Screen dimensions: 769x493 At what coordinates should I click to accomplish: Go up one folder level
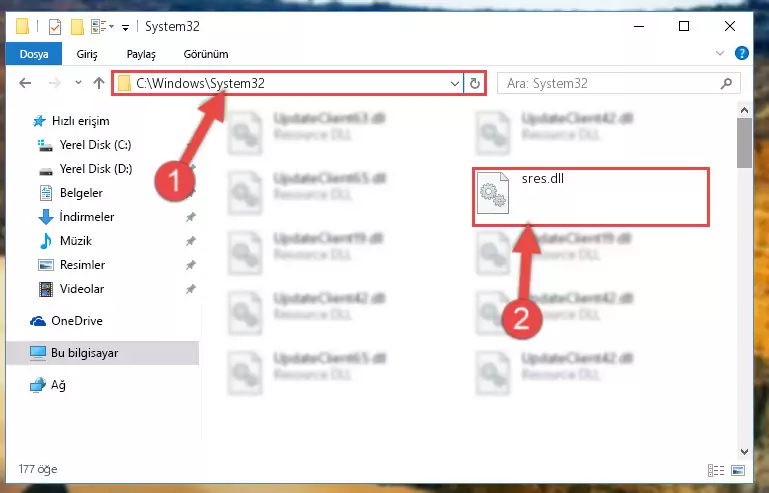(99, 83)
